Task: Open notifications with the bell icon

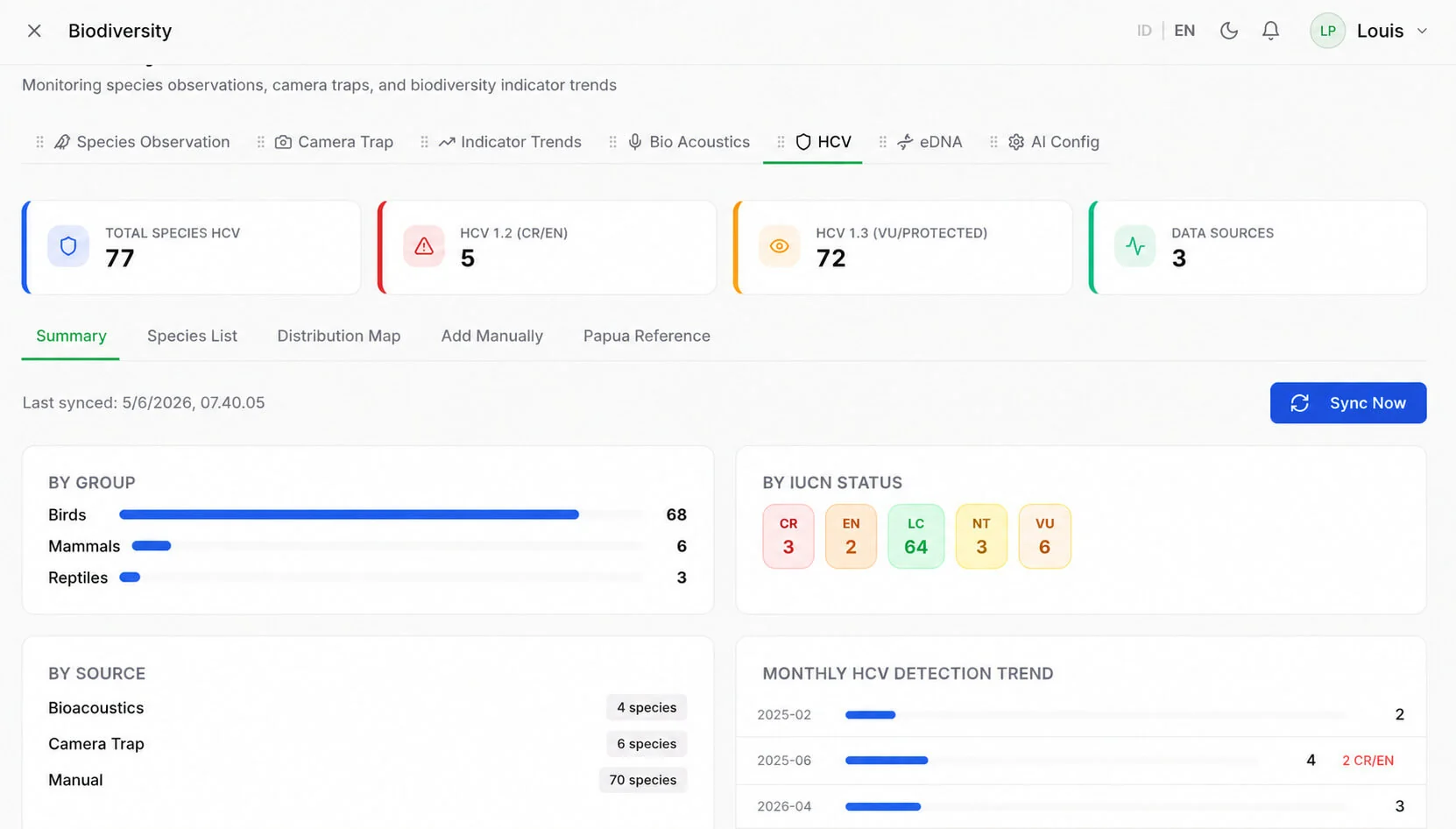Action: pyautogui.click(x=1270, y=31)
